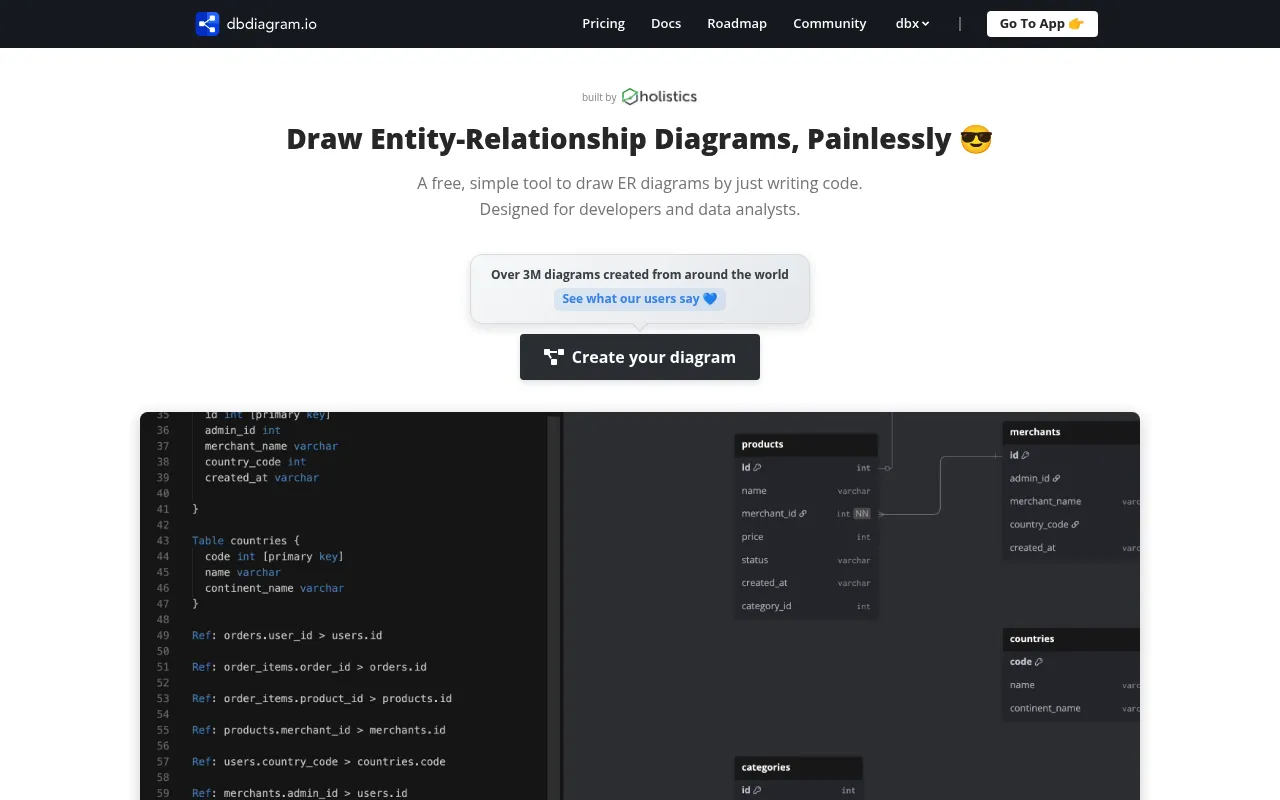
Task: Click the key icon beside countries code
Action: click(1039, 662)
